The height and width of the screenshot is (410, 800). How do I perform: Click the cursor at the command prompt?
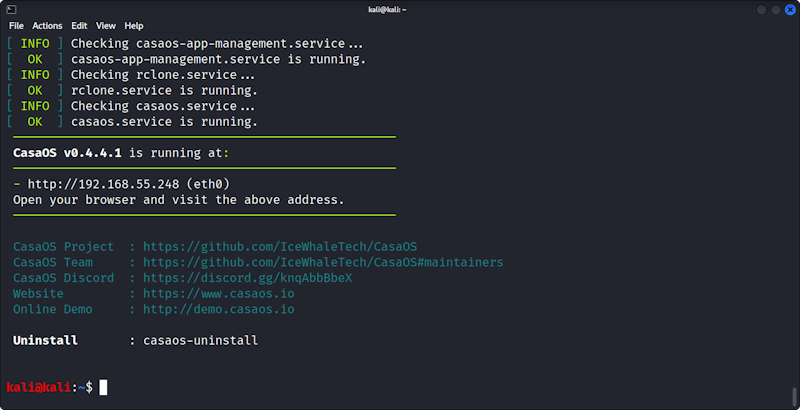tap(103, 387)
